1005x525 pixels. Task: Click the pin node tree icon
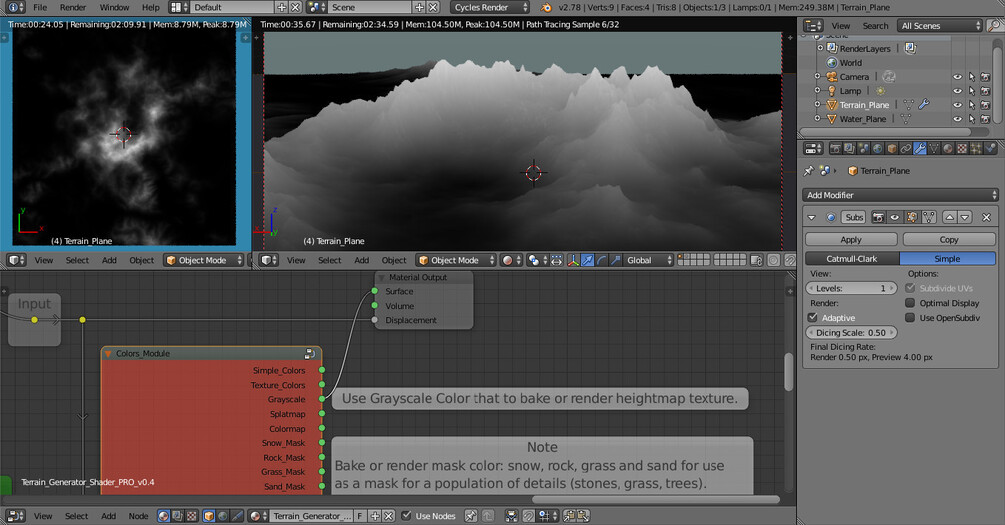point(470,516)
